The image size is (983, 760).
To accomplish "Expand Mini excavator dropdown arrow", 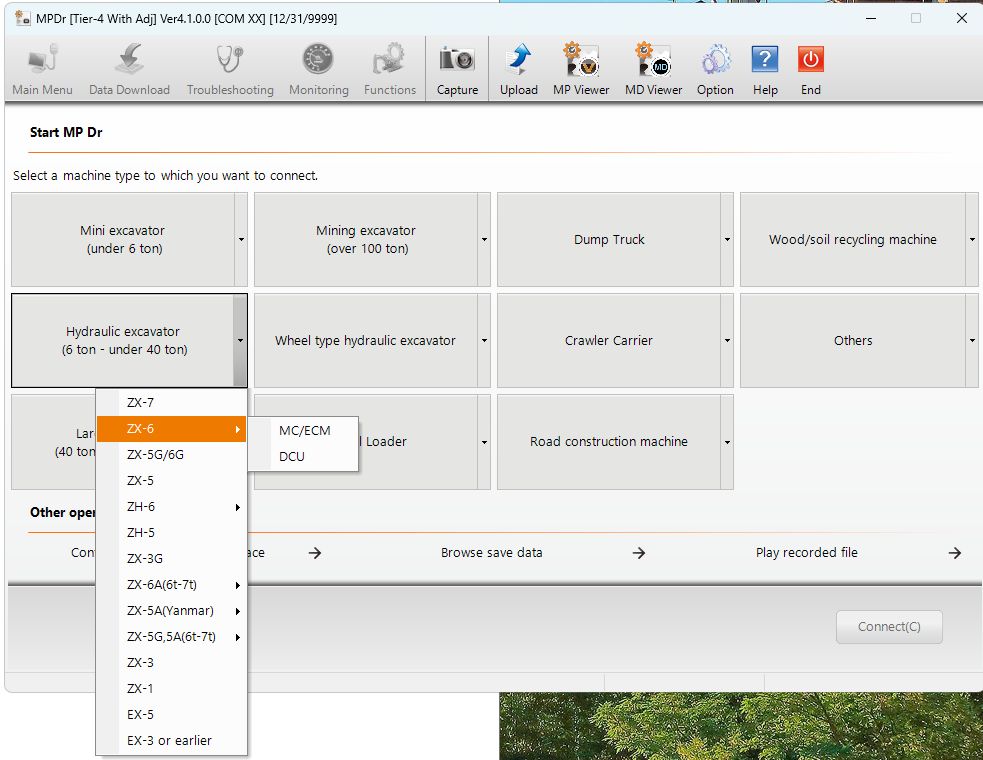I will point(241,240).
